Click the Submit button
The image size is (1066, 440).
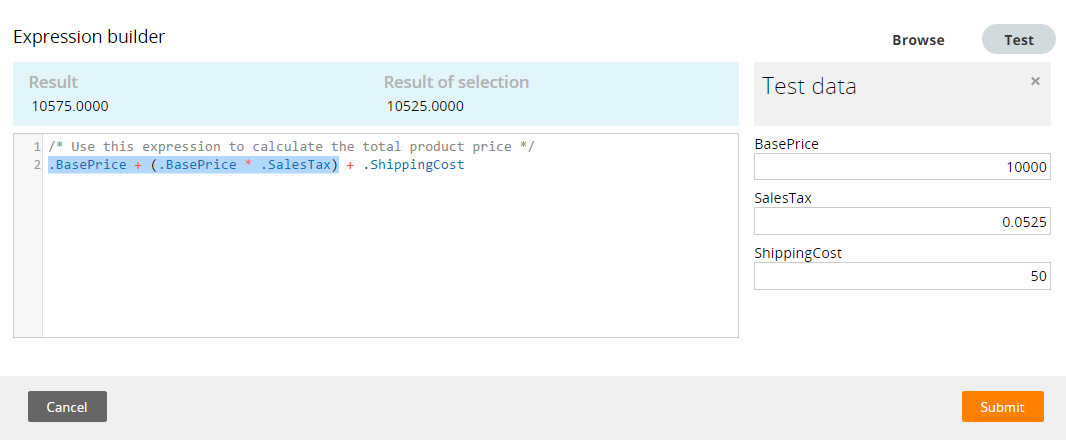tap(1002, 407)
